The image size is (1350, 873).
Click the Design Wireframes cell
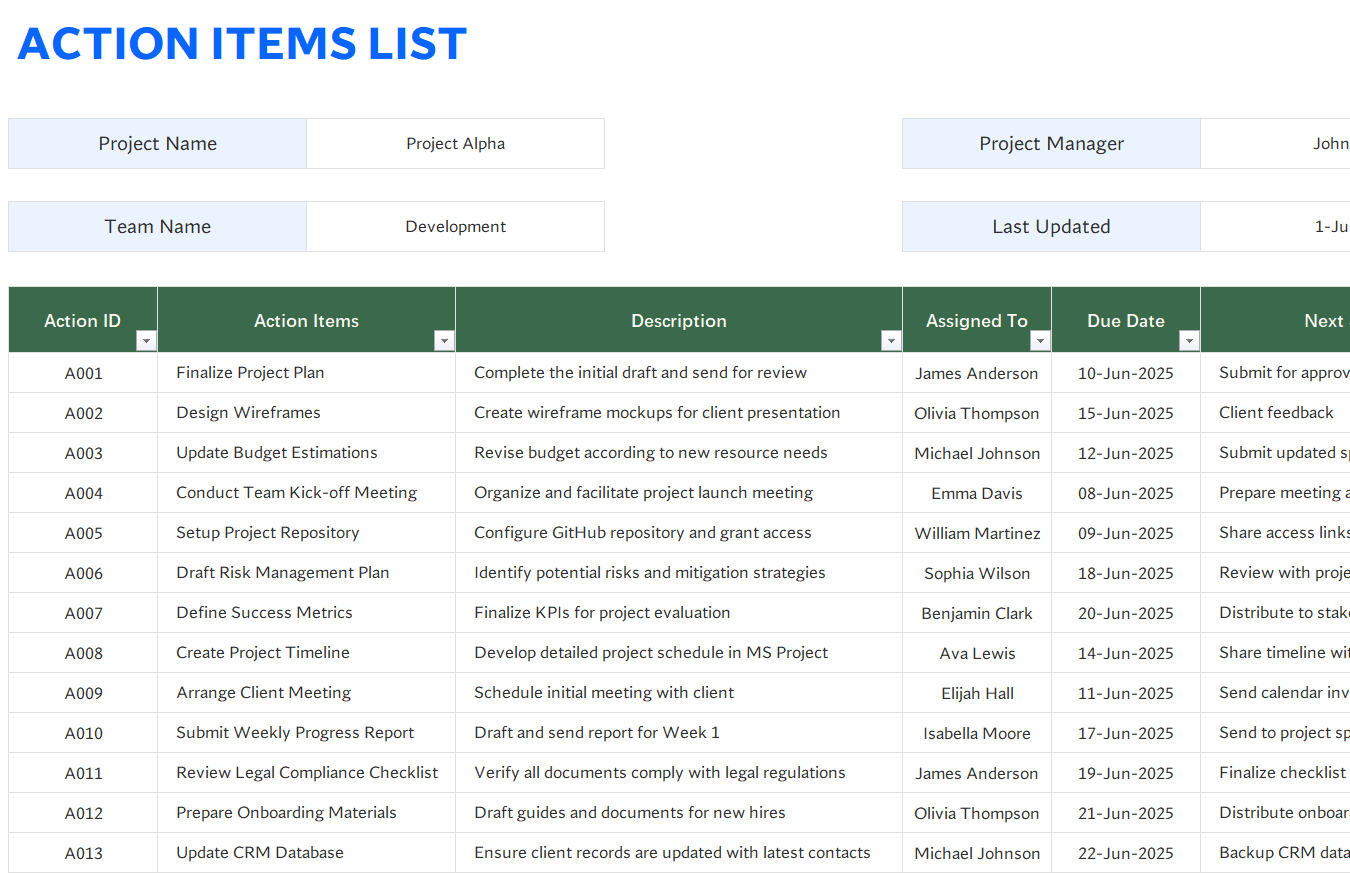tap(306, 413)
